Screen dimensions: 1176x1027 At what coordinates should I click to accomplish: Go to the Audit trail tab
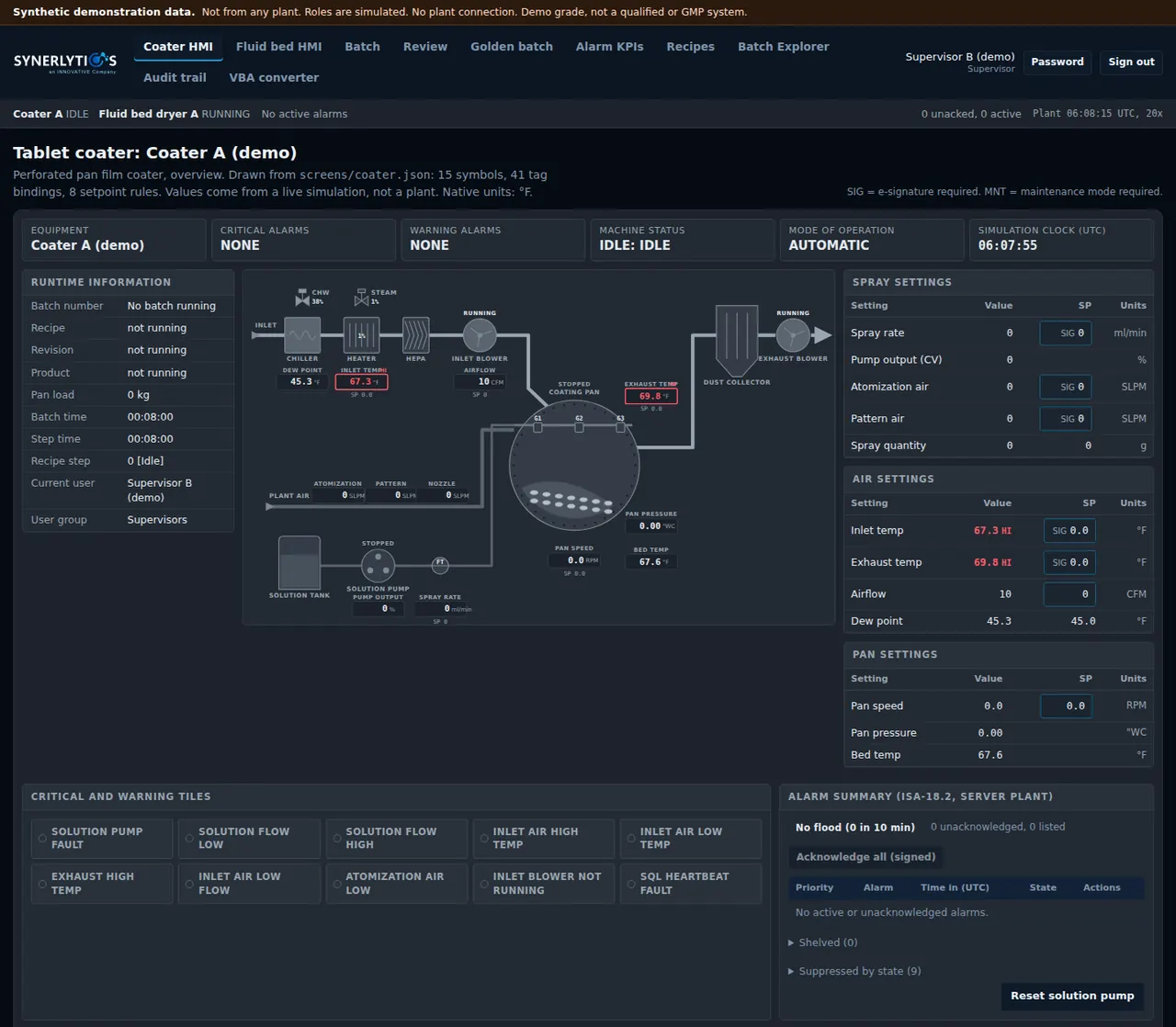[x=175, y=78]
